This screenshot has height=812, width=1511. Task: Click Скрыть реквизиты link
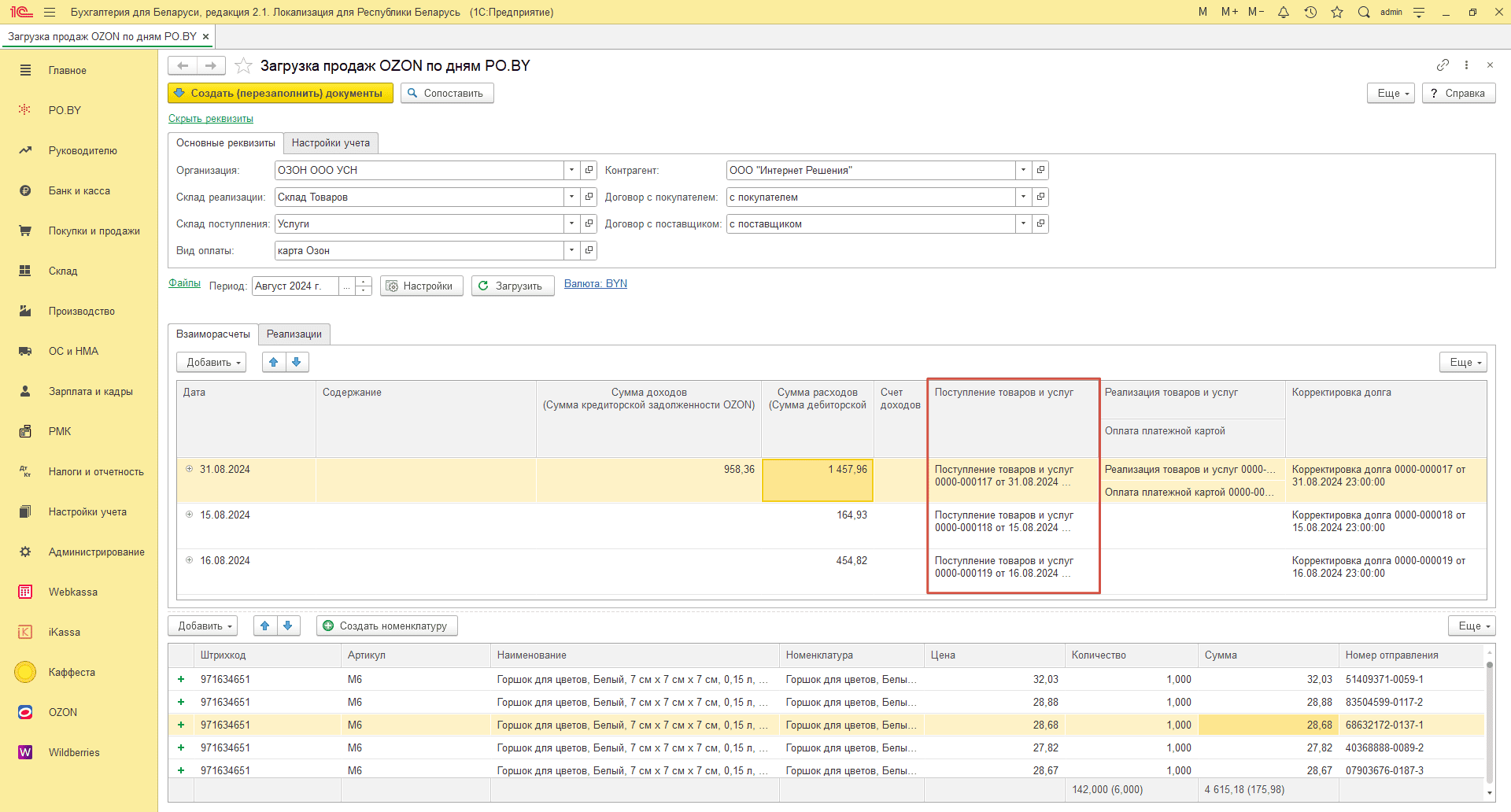211,119
